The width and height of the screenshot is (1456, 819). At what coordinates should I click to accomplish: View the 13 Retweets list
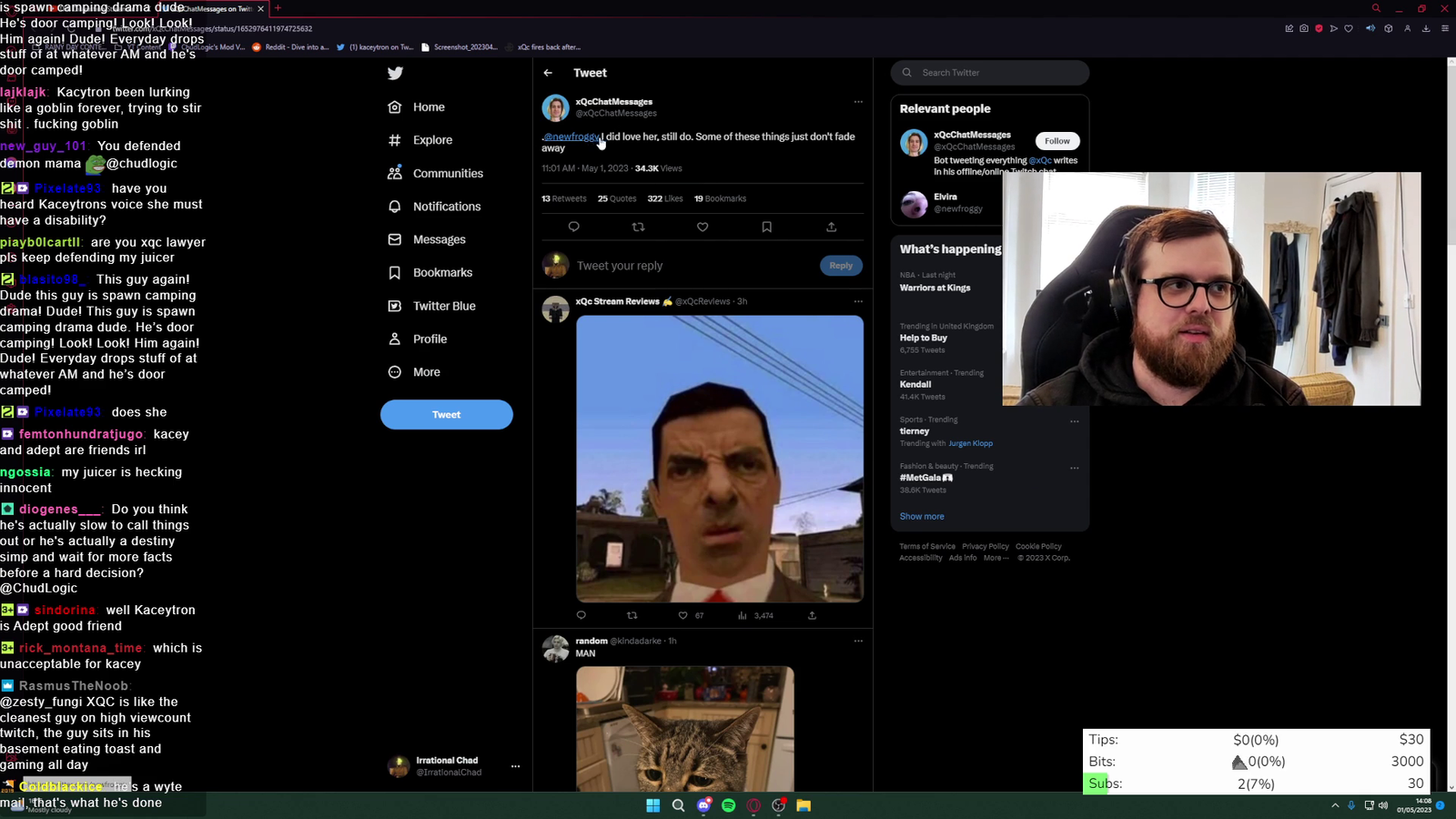[564, 198]
